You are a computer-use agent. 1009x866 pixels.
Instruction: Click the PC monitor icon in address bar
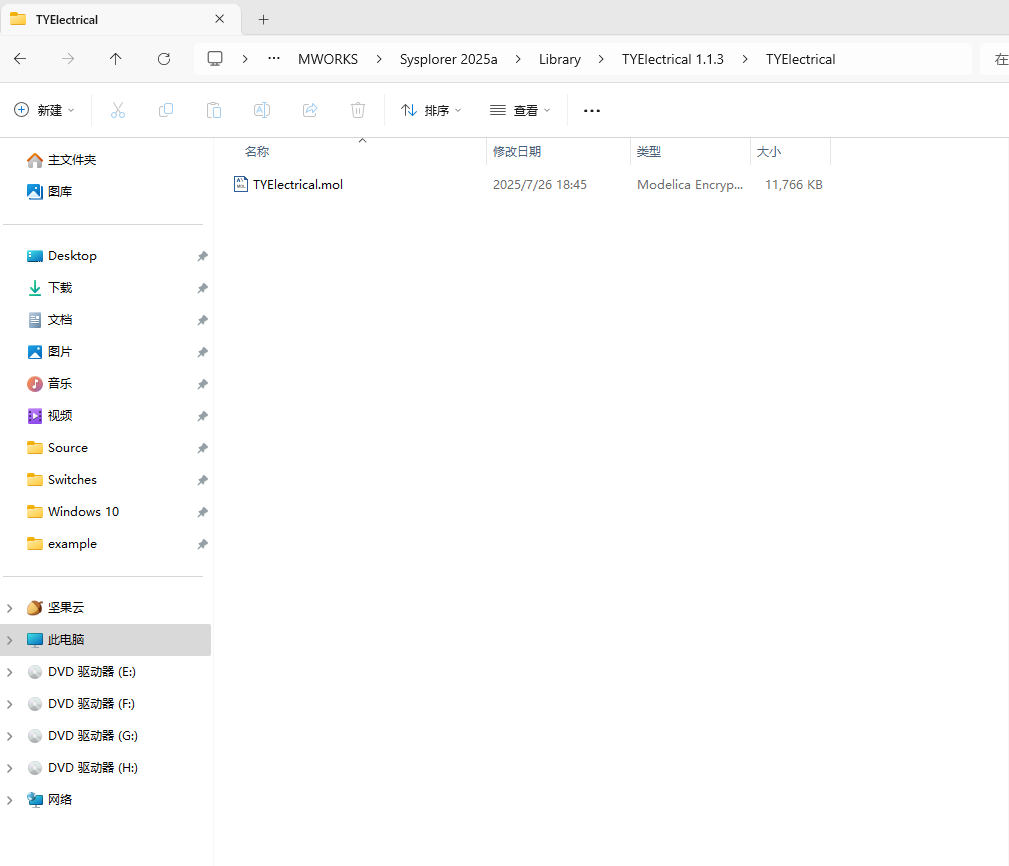click(x=215, y=59)
